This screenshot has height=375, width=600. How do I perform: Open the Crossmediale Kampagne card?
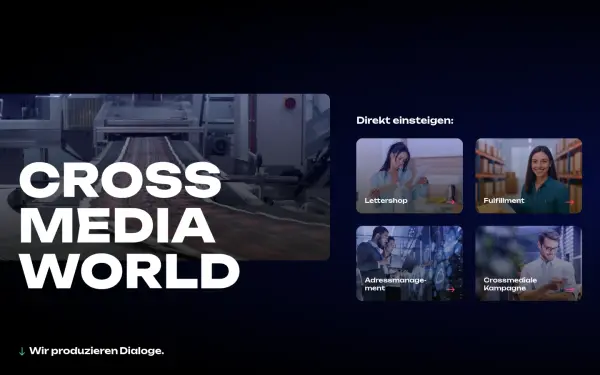[x=528, y=263]
